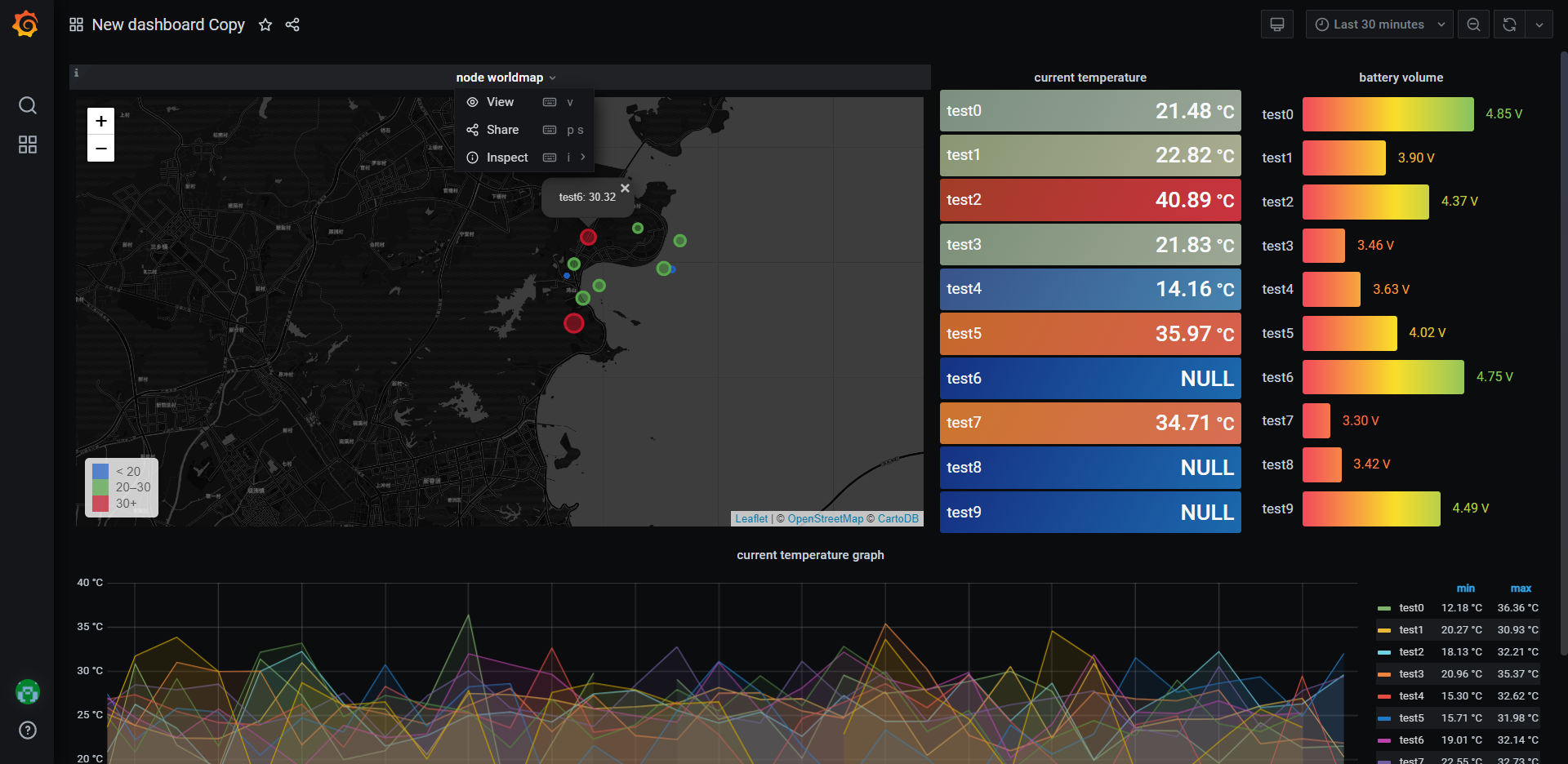The width and height of the screenshot is (1568, 764).
Task: Select the Dashboards icon in the sidebar
Action: [27, 144]
